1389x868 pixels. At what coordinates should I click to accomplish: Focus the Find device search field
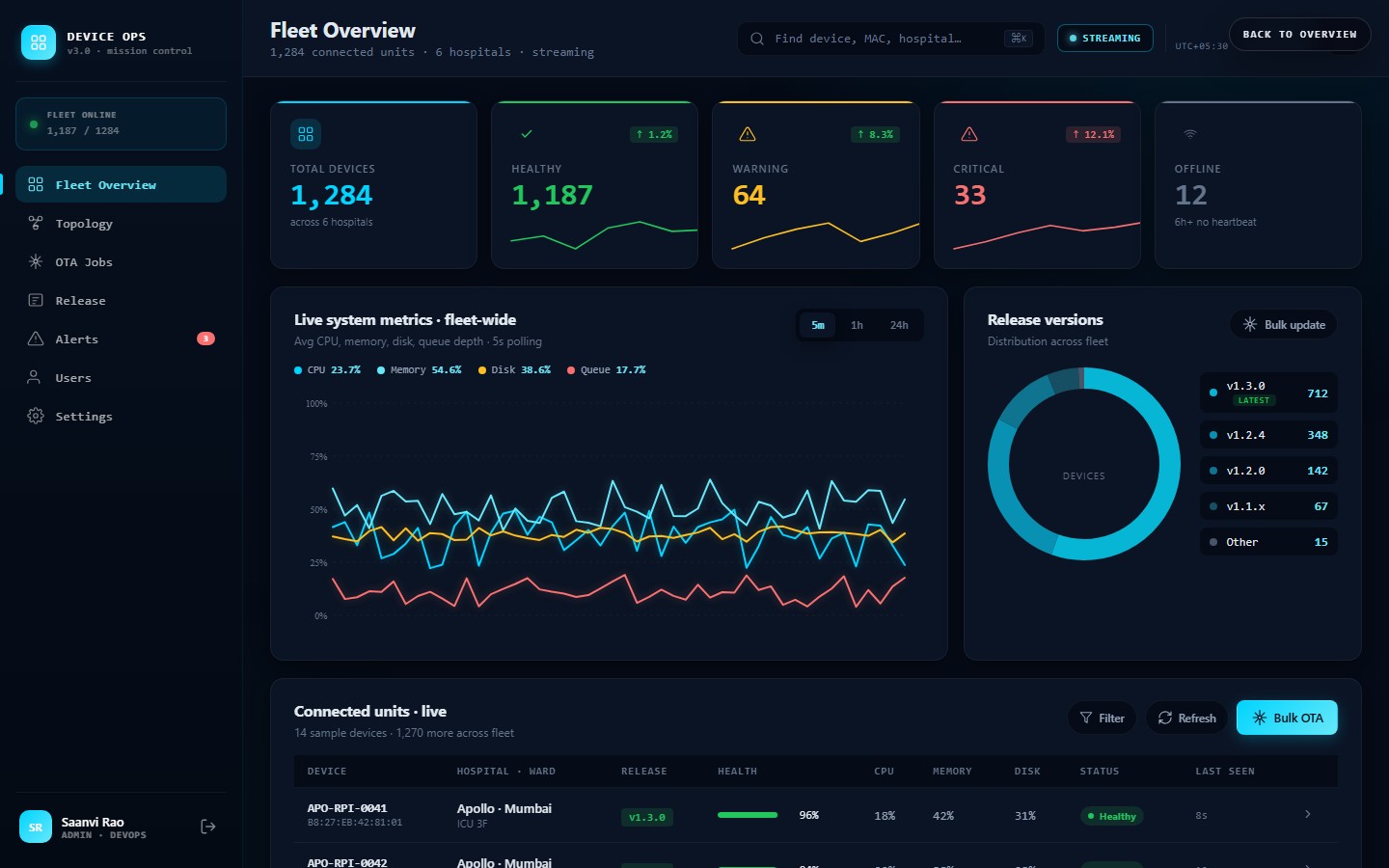point(891,39)
